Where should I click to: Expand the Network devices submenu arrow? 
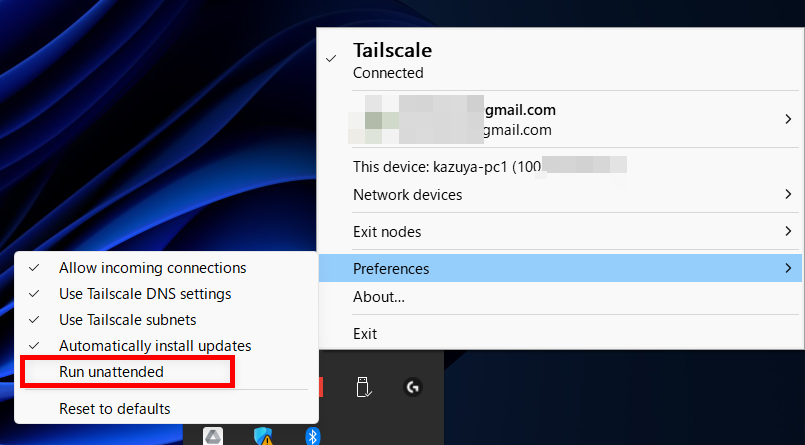coord(788,194)
